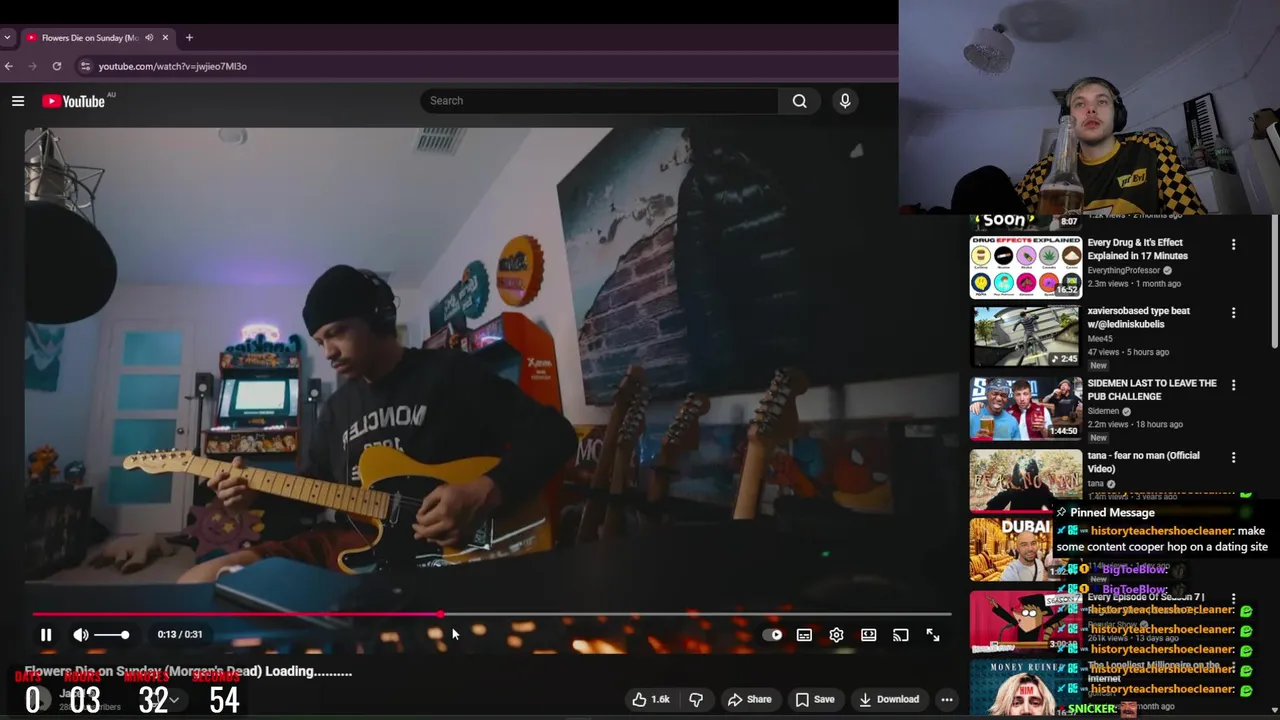Visit the Mee45 channel name
The width and height of the screenshot is (1280, 720).
pyautogui.click(x=1100, y=338)
